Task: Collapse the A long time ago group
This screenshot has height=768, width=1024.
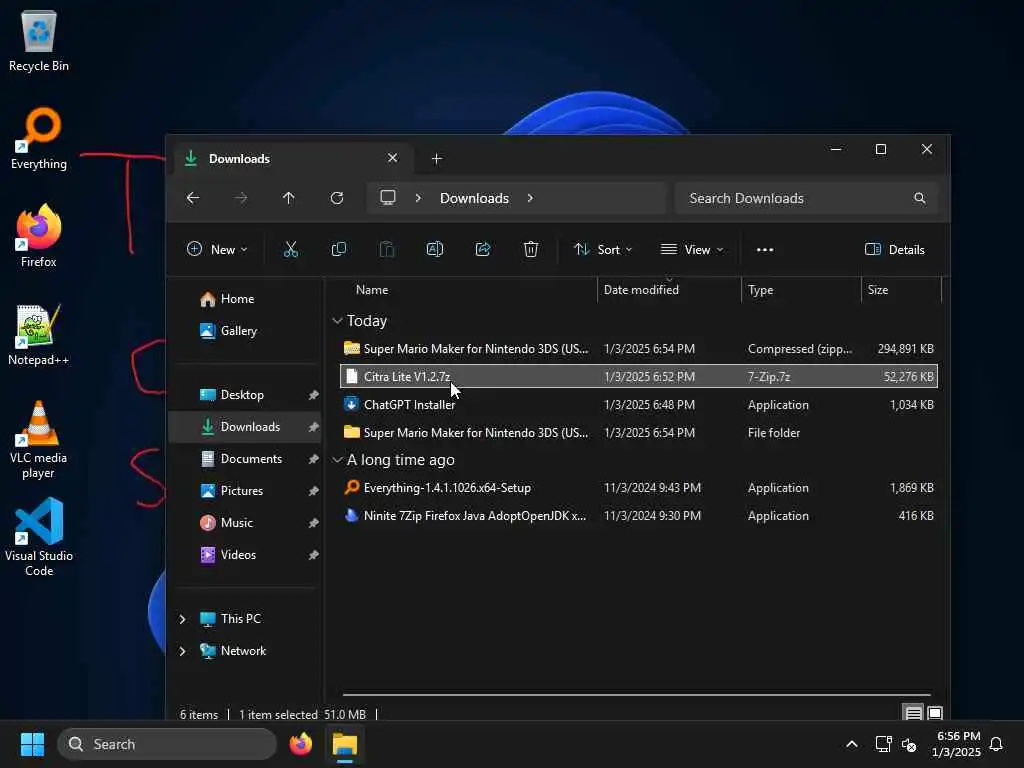Action: (337, 460)
